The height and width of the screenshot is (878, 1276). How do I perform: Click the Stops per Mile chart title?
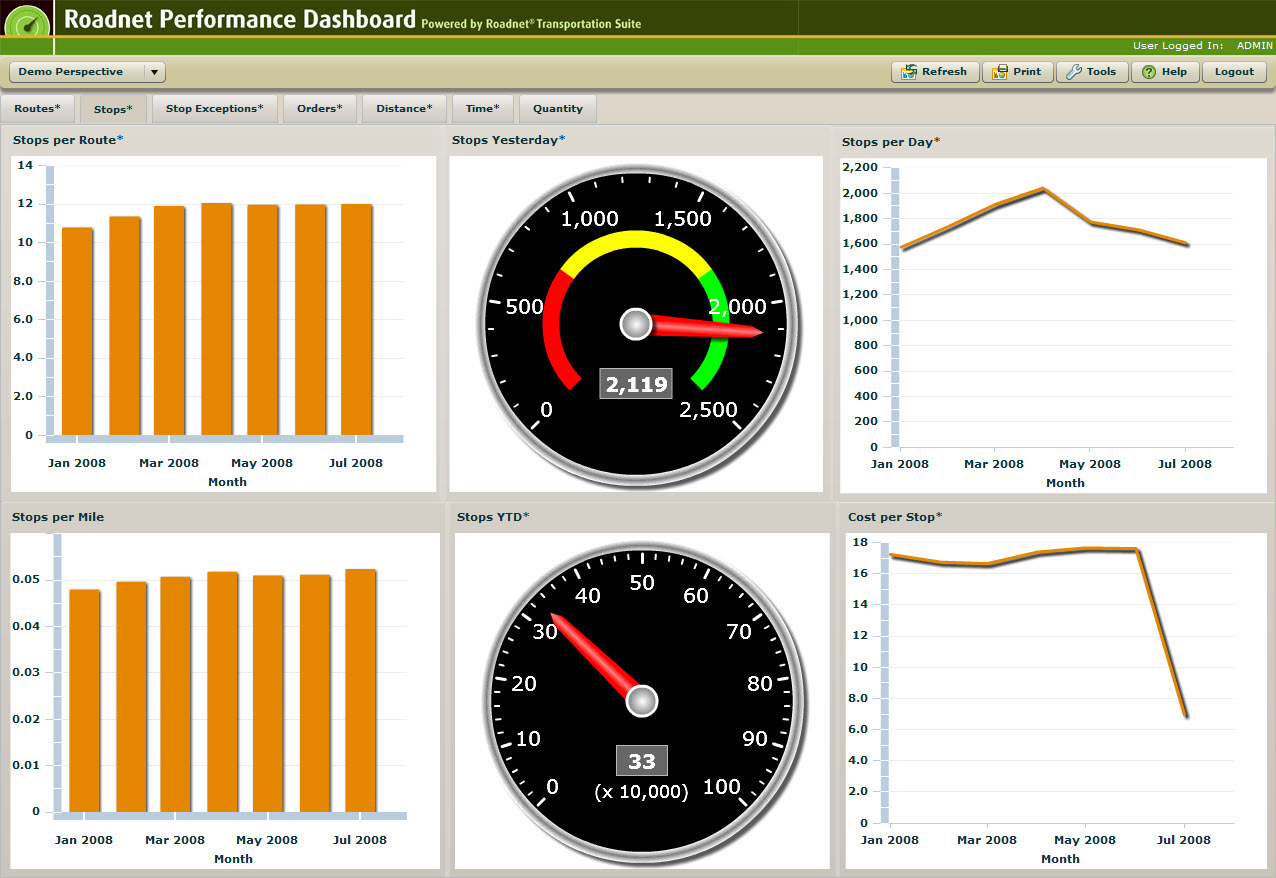58,517
